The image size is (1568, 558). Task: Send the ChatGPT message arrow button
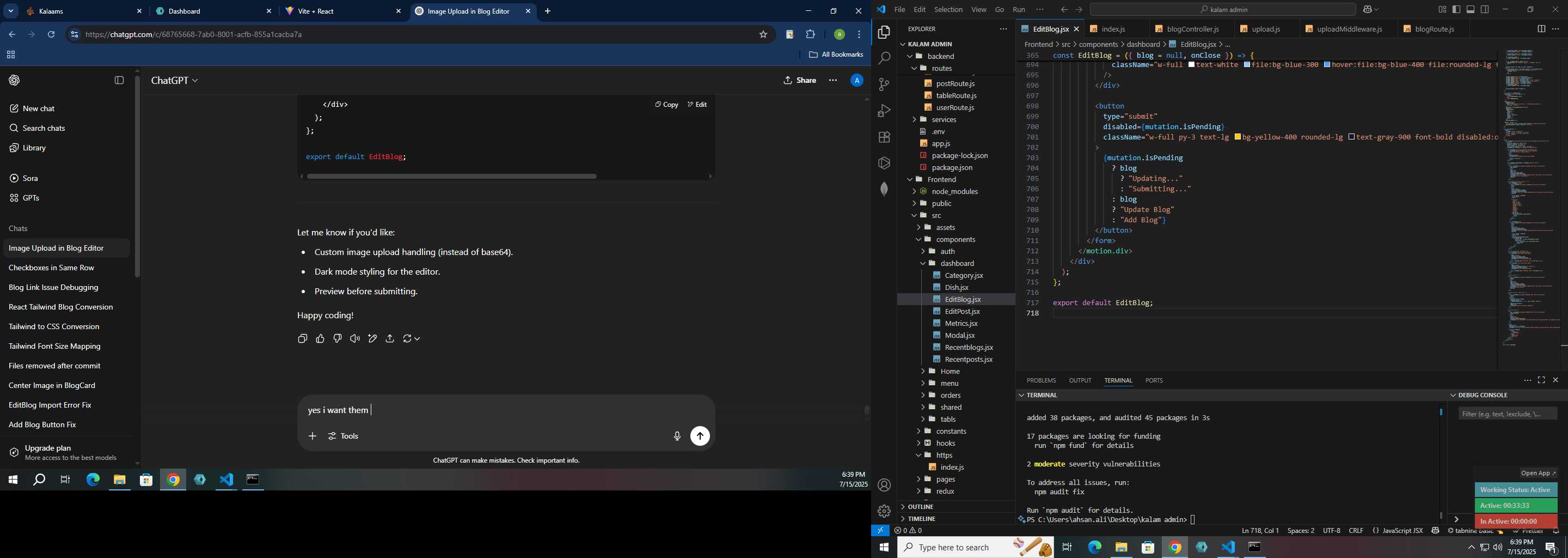point(700,436)
